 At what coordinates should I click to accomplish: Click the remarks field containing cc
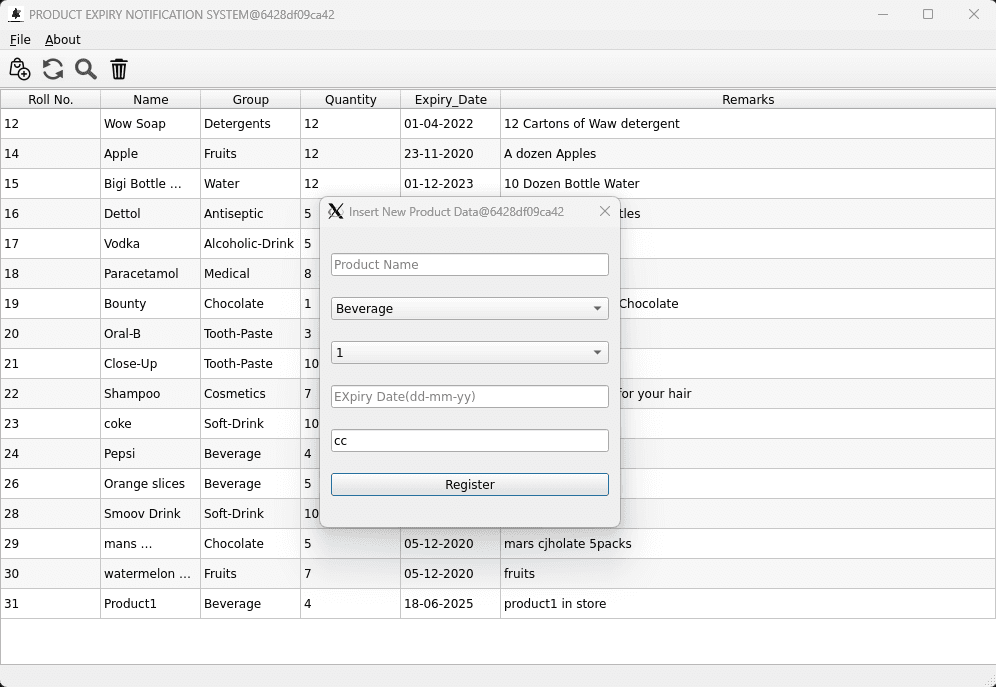pyautogui.click(x=469, y=441)
